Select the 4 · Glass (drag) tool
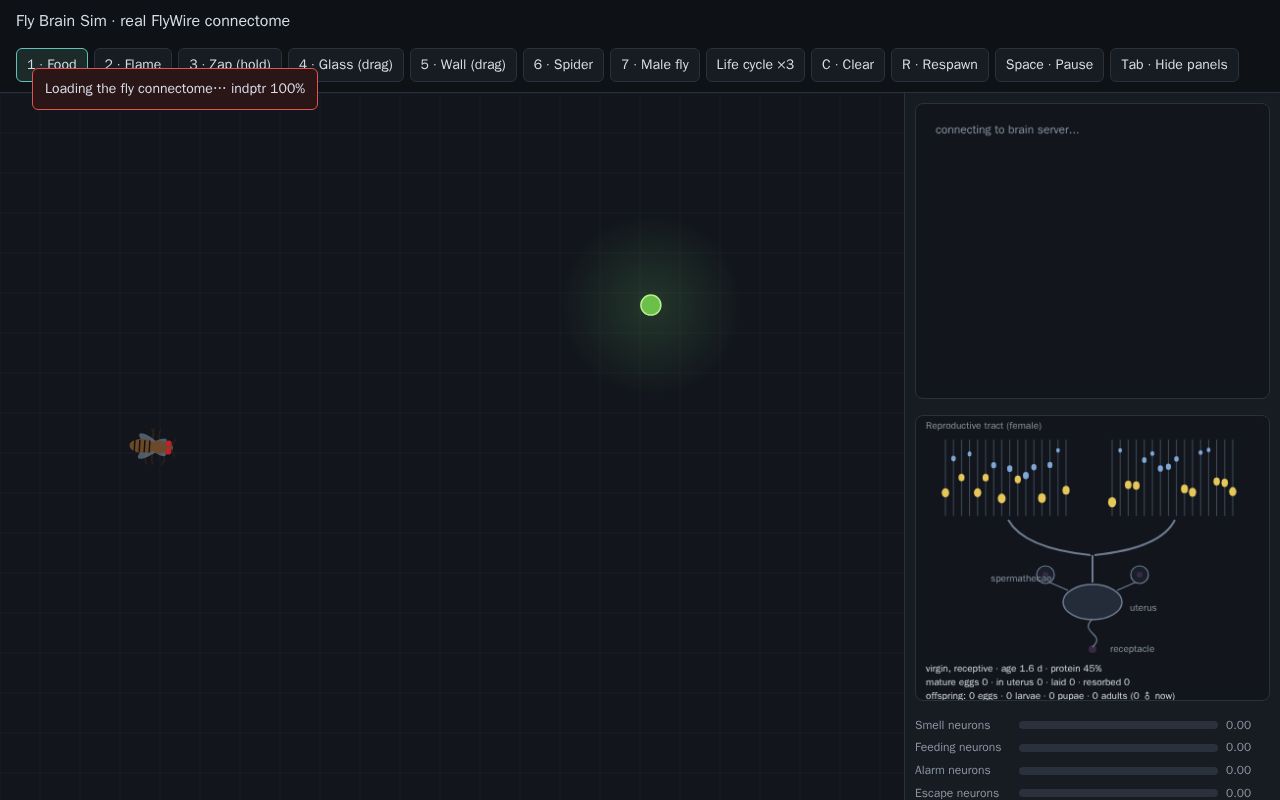 point(346,65)
